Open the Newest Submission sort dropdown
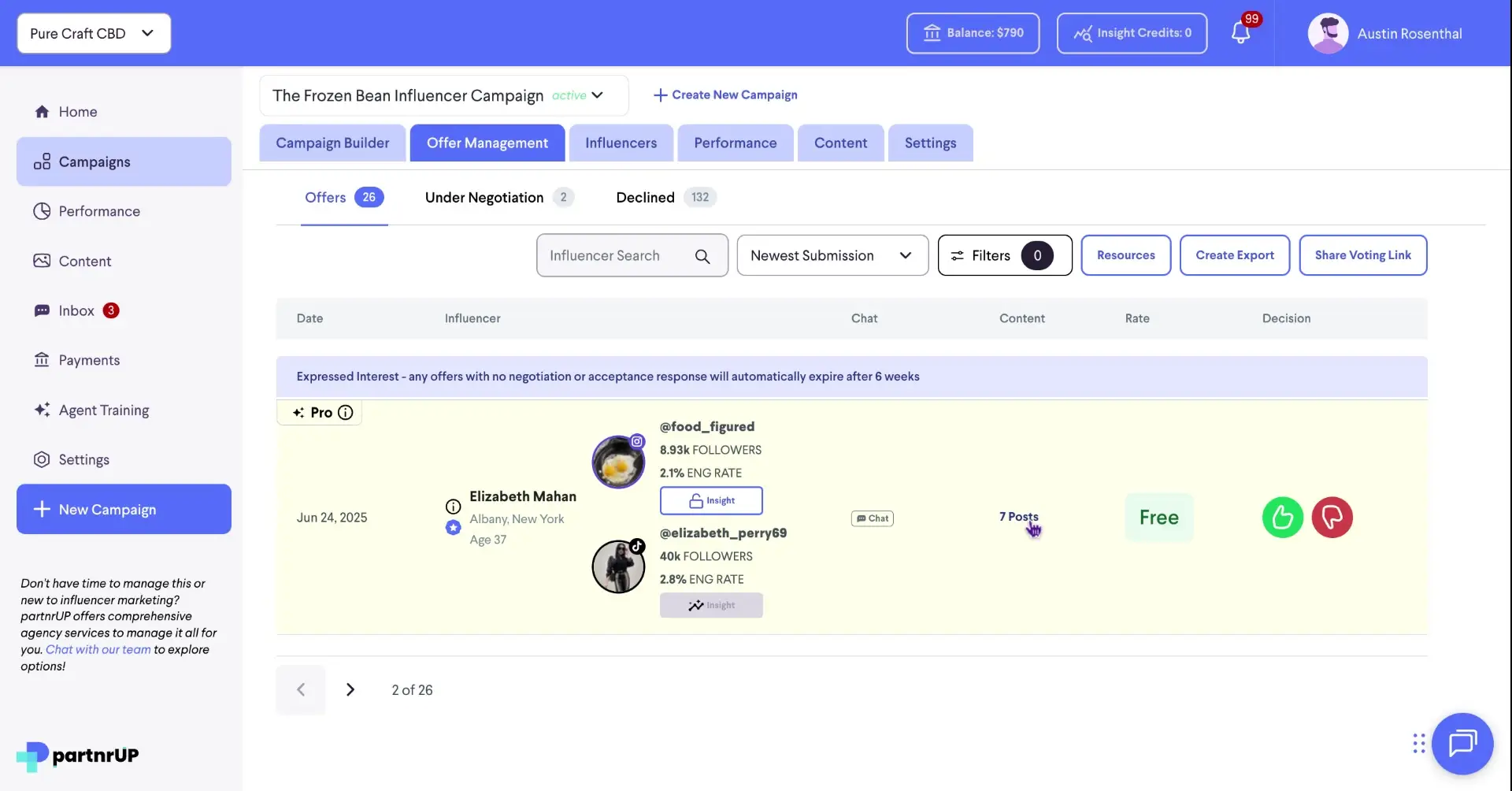1512x791 pixels. 832,255
